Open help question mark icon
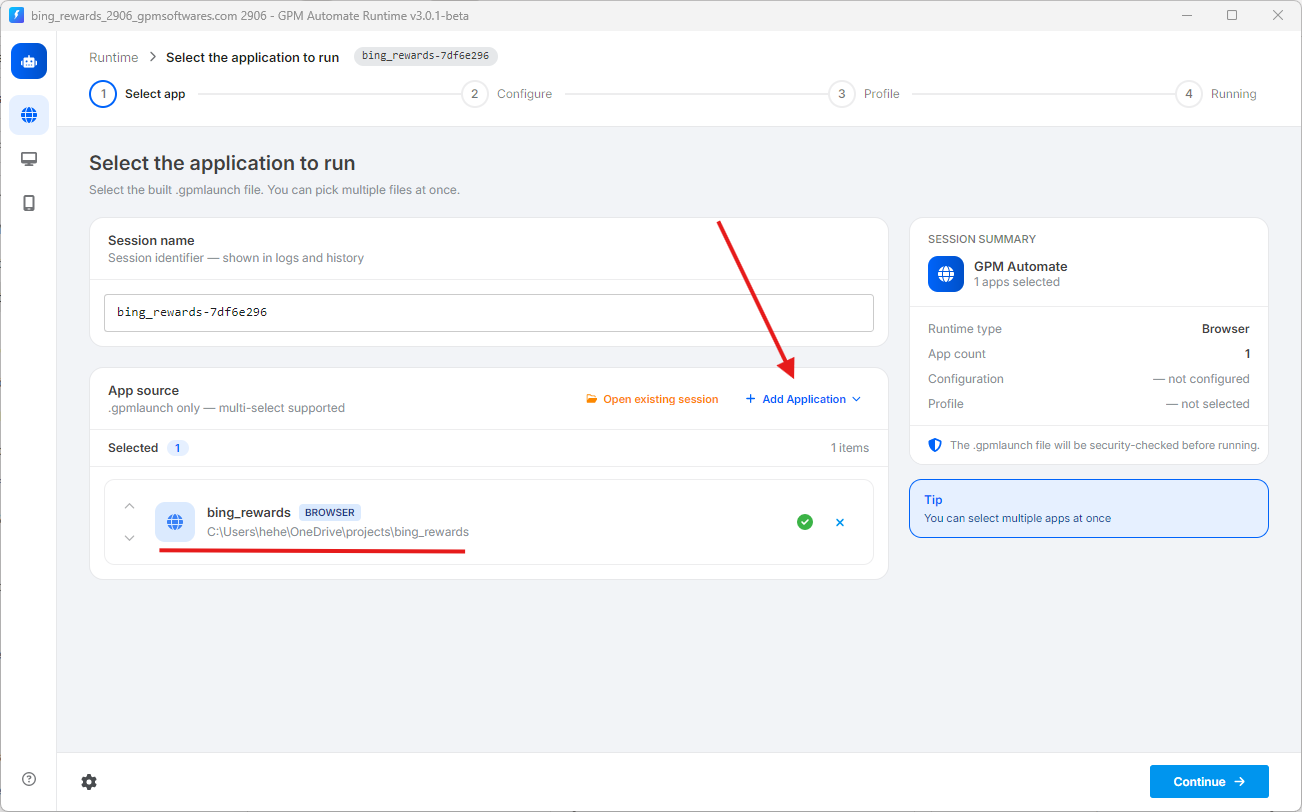 tap(29, 780)
